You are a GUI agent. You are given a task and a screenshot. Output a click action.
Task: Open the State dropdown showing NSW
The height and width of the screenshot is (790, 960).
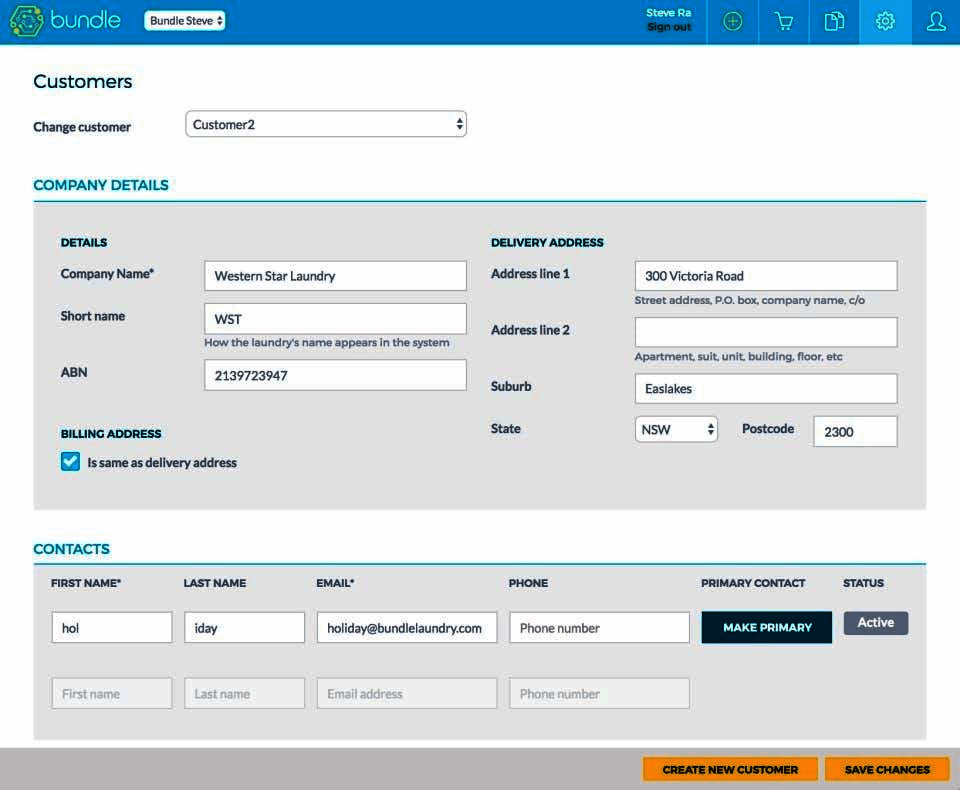point(676,428)
